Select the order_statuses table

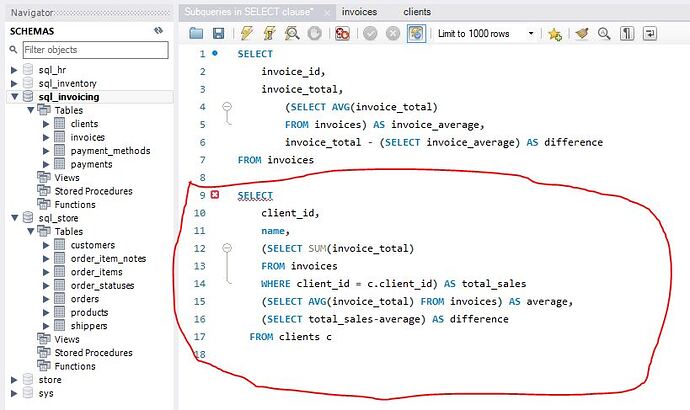coord(102,286)
